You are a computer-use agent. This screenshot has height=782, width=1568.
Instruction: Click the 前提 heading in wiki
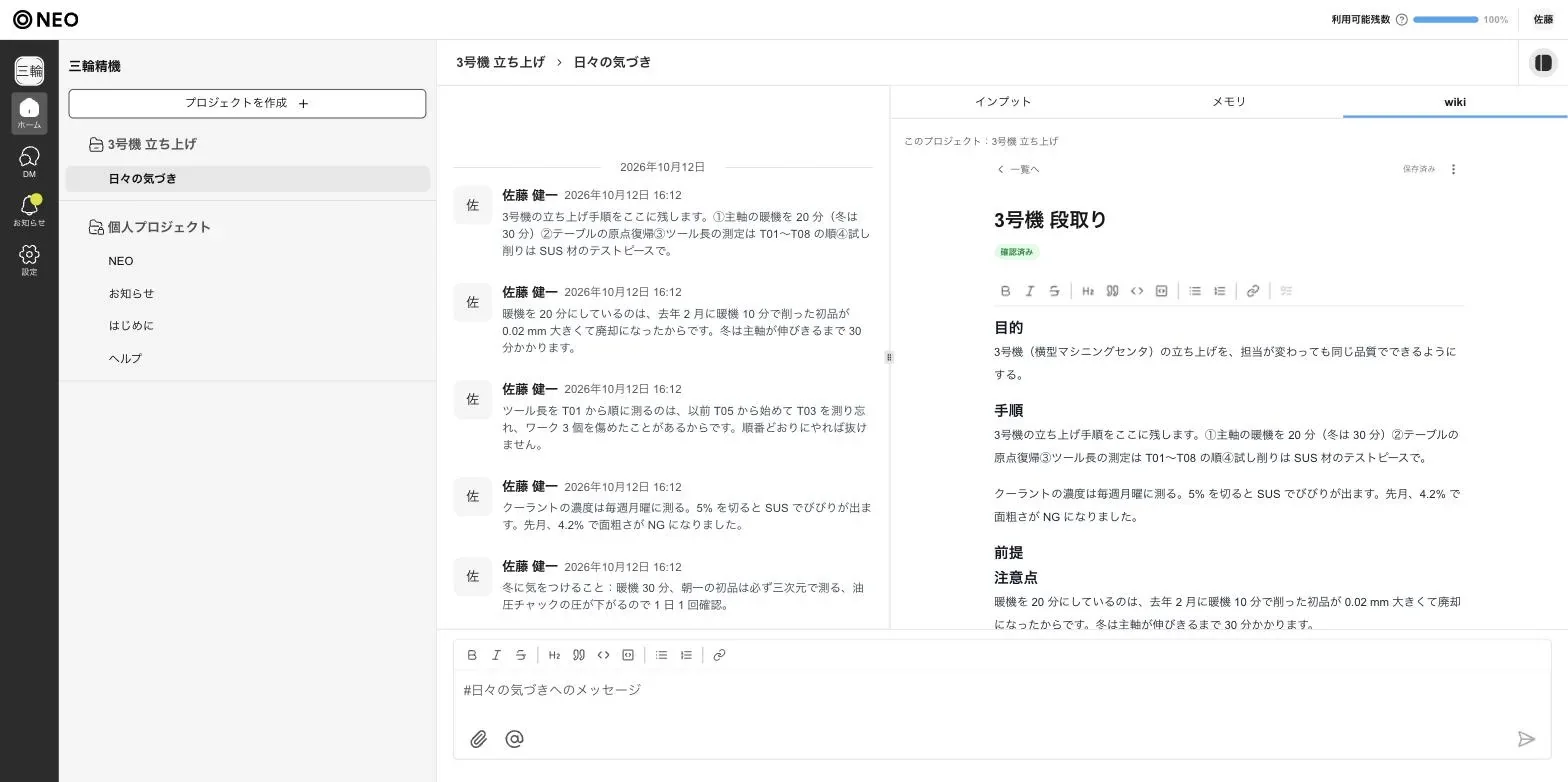click(x=1008, y=553)
